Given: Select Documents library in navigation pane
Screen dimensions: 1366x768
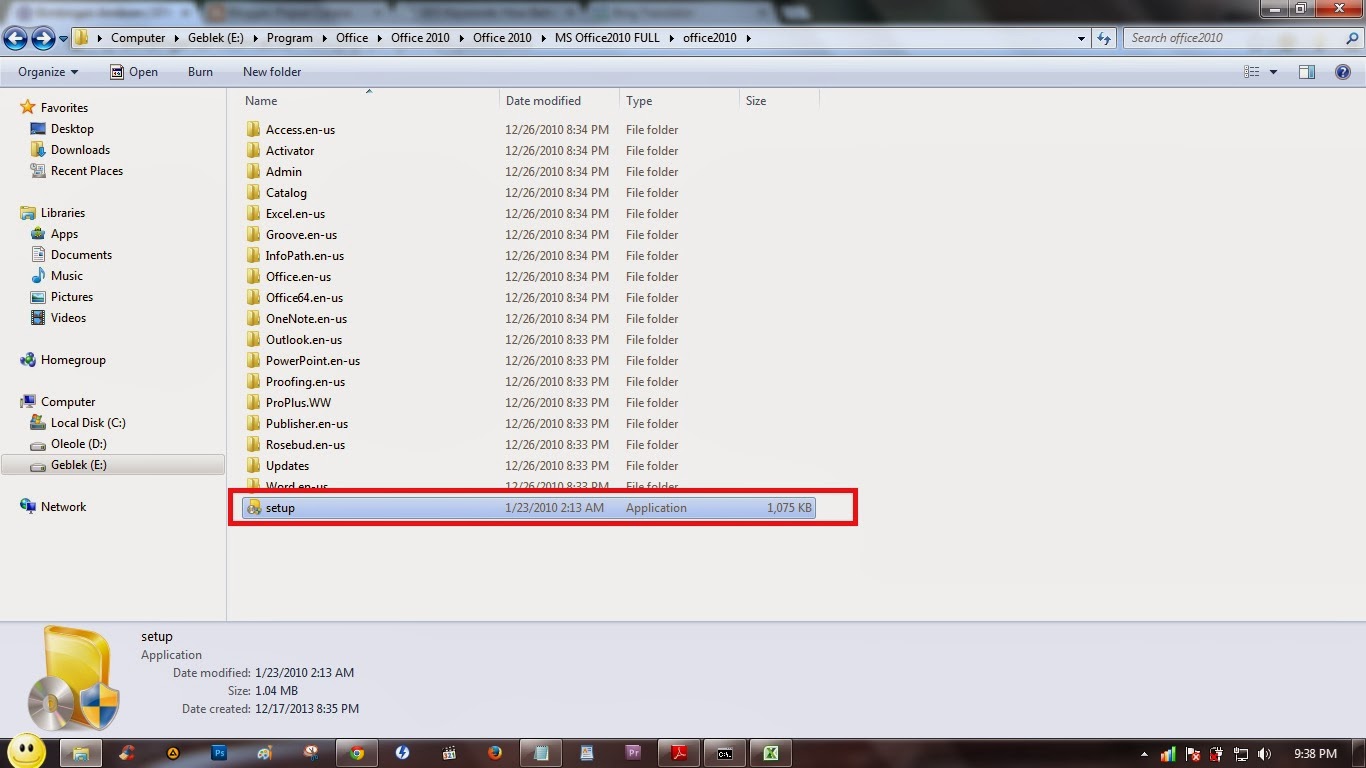Looking at the screenshot, I should click(81, 255).
